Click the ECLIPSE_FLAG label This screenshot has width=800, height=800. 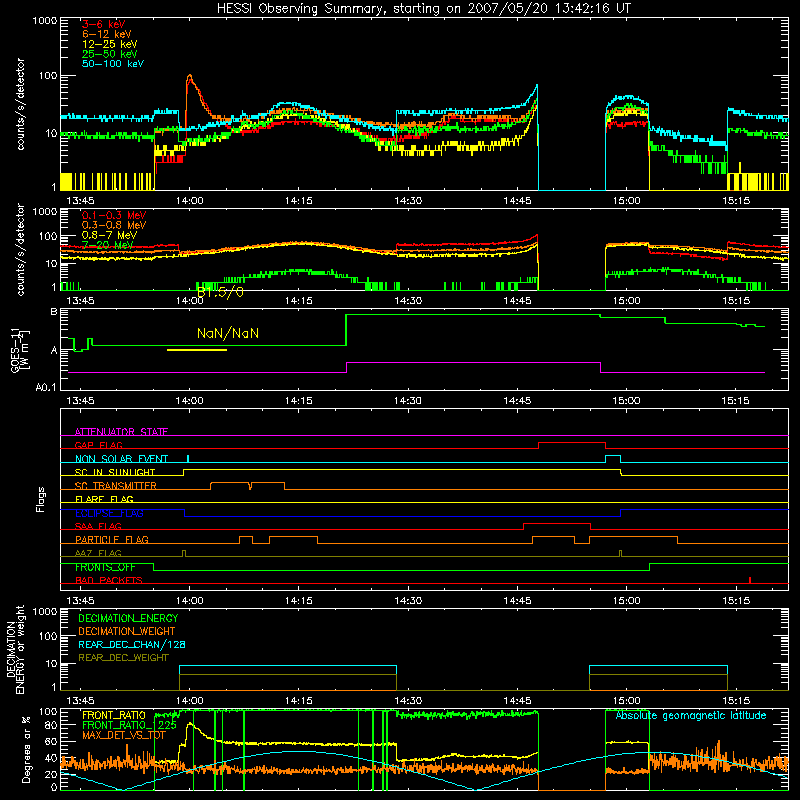109,513
